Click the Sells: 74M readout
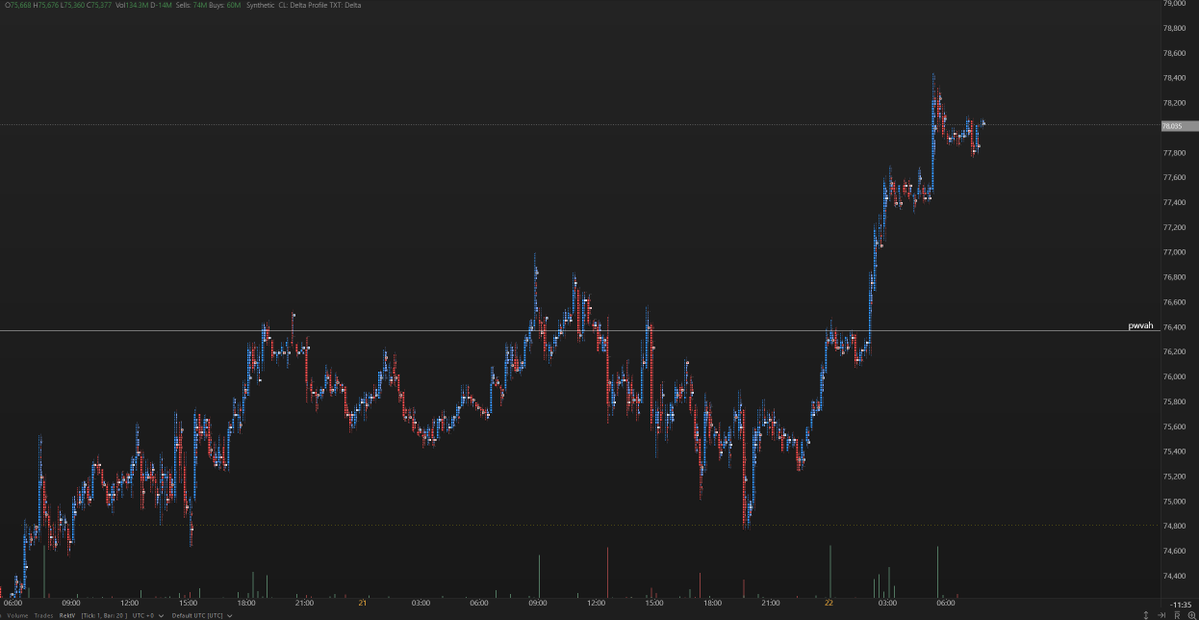This screenshot has height=620, width=1199. pyautogui.click(x=192, y=5)
